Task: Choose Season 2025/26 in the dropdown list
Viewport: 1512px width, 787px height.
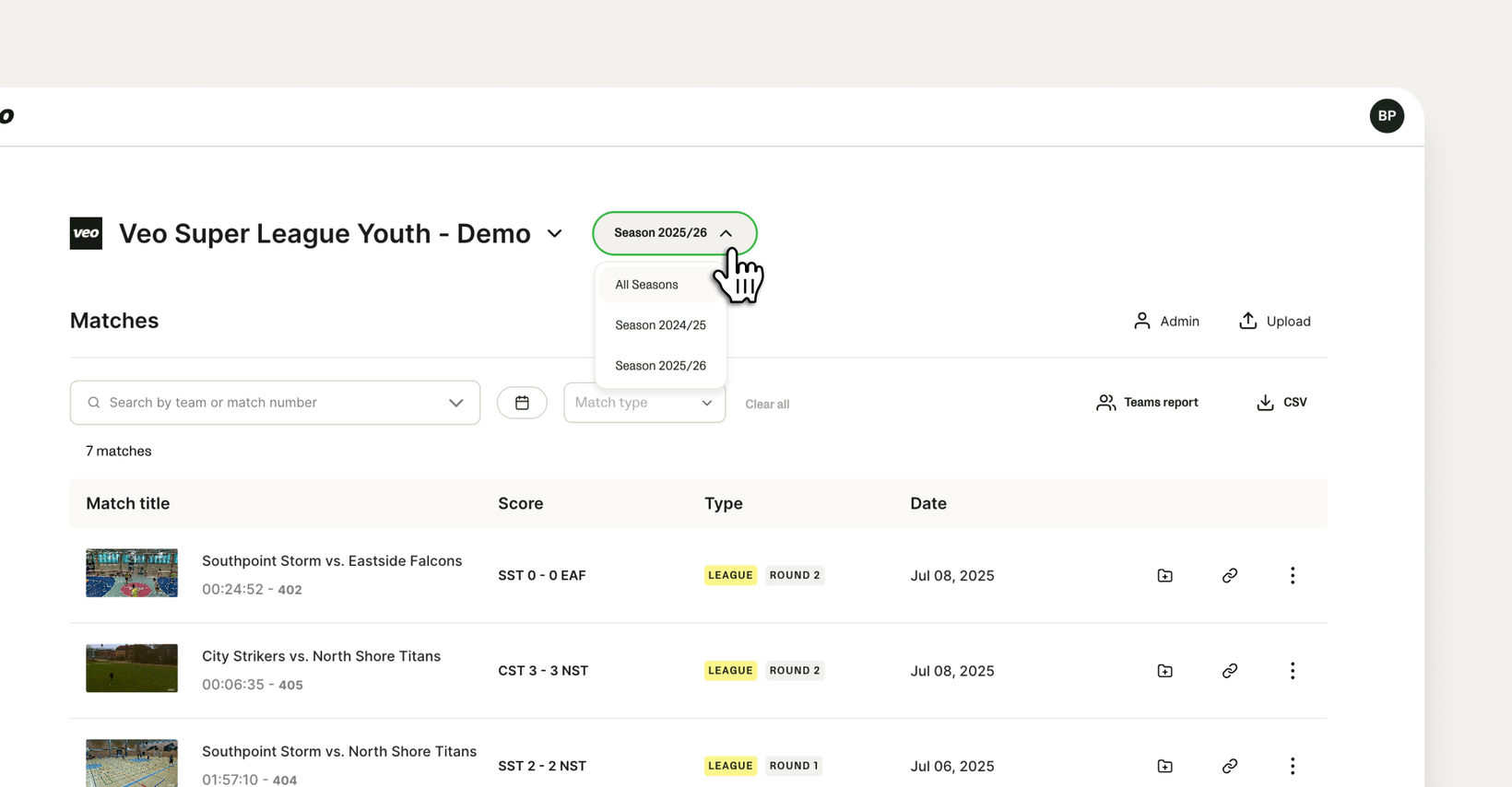Action: pos(660,366)
